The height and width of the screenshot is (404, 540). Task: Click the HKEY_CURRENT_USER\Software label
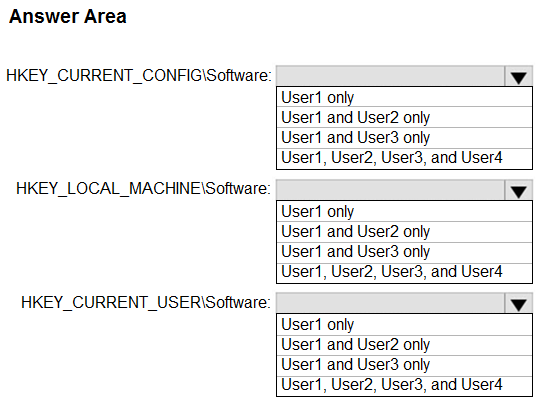146,303
